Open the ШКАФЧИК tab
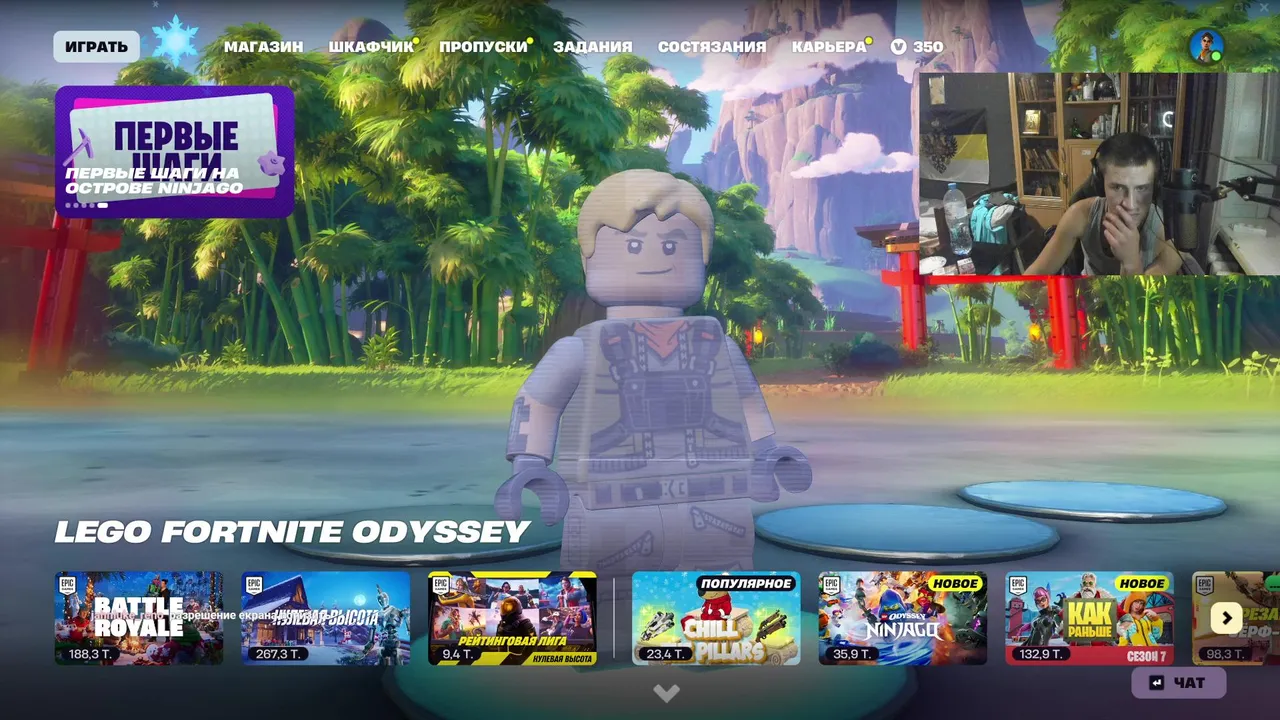The height and width of the screenshot is (720, 1280). (371, 47)
